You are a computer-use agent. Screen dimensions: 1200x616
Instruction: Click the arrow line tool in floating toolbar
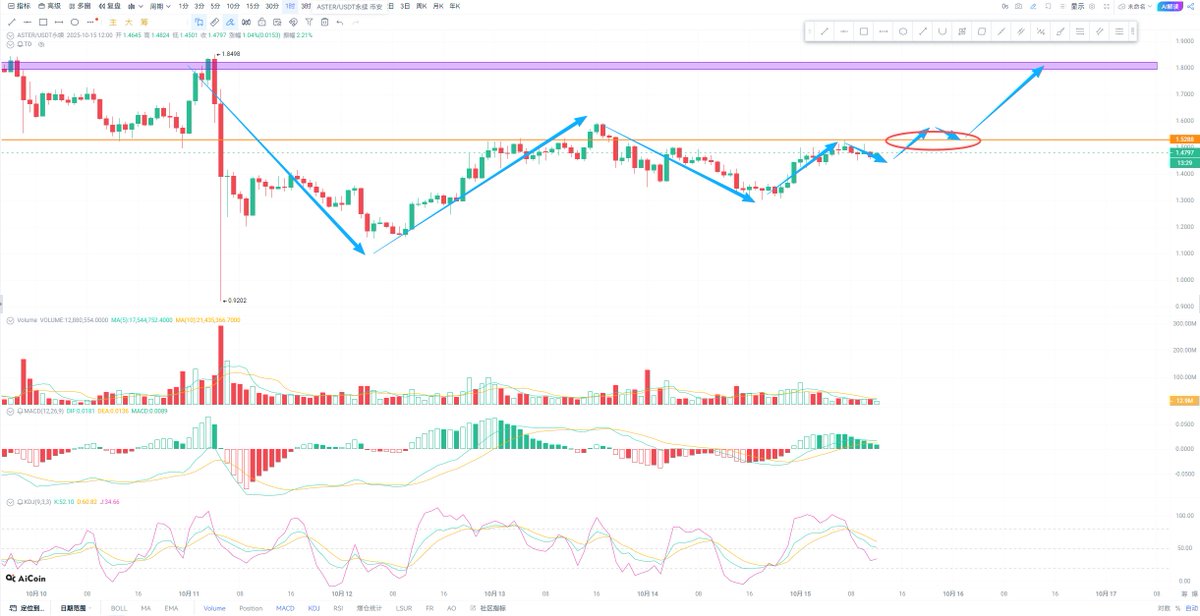(x=923, y=31)
